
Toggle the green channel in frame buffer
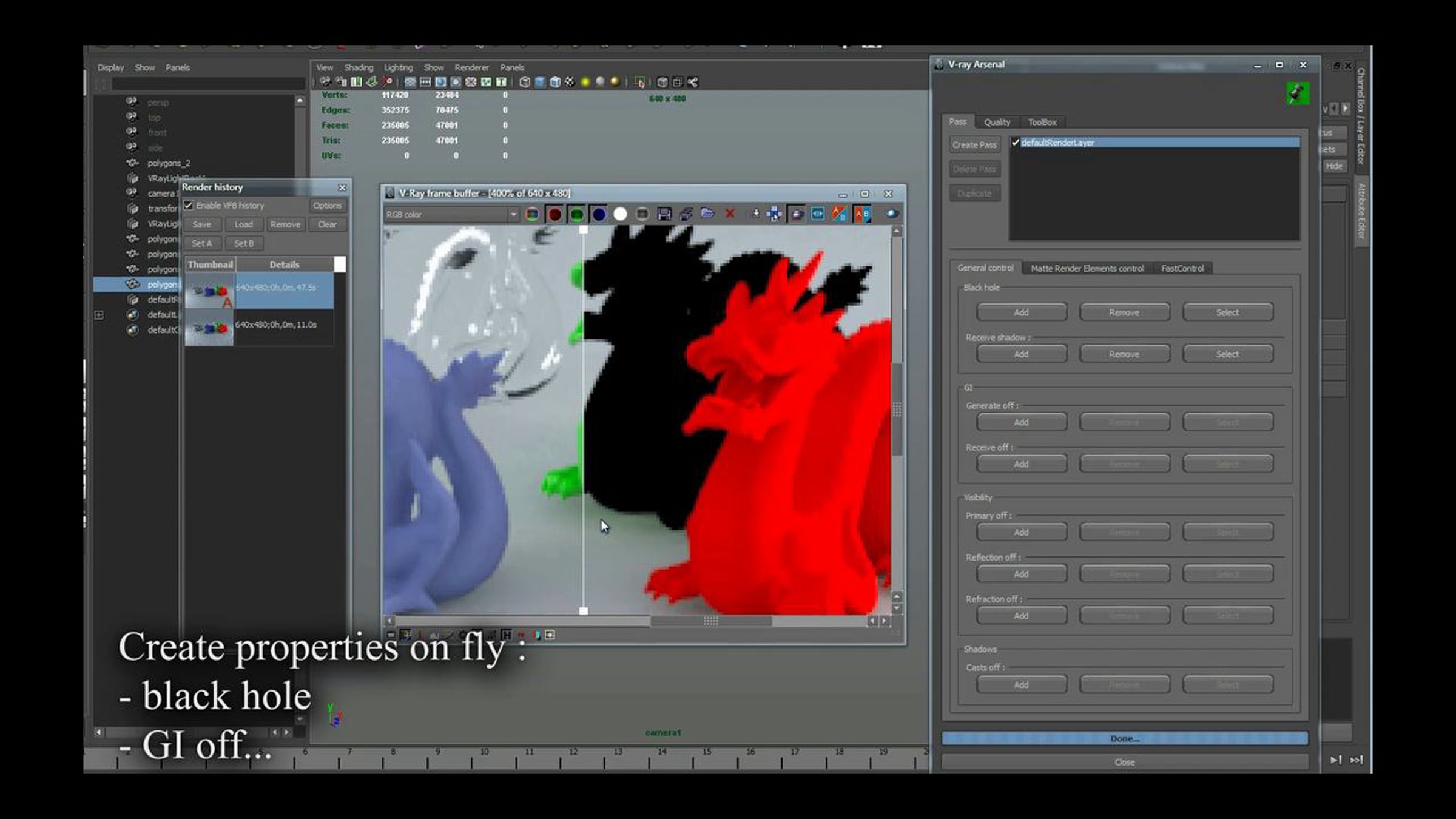(576, 214)
